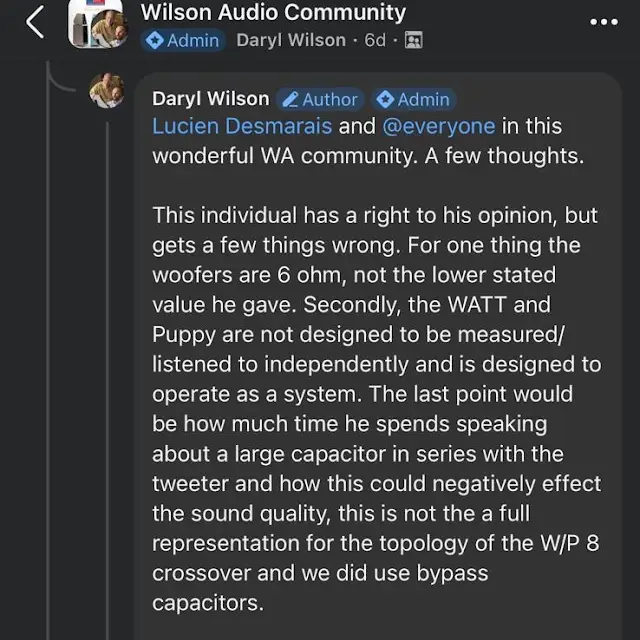
Task: Click the group privacy icon beside 6d
Action: [413, 41]
